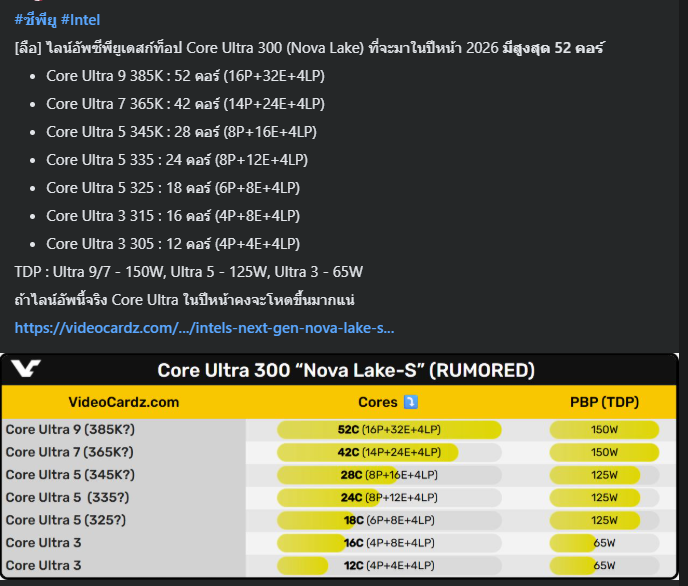Select the Core Ultra 7 365K bullet line
The height and width of the screenshot is (586, 688).
click(x=185, y=104)
